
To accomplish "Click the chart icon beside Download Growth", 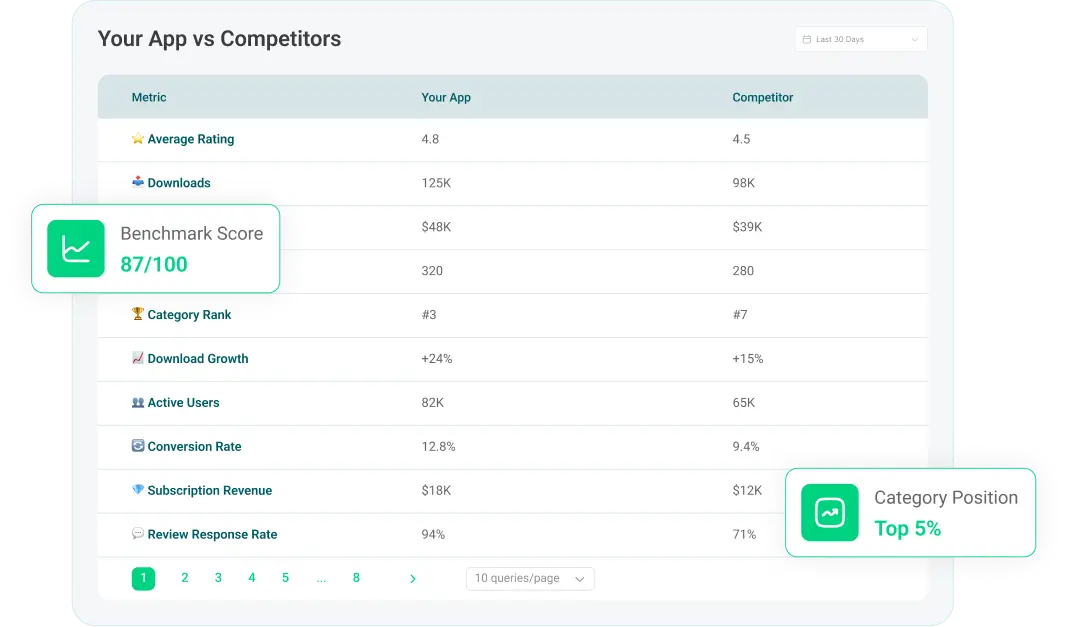I will pyautogui.click(x=138, y=357).
